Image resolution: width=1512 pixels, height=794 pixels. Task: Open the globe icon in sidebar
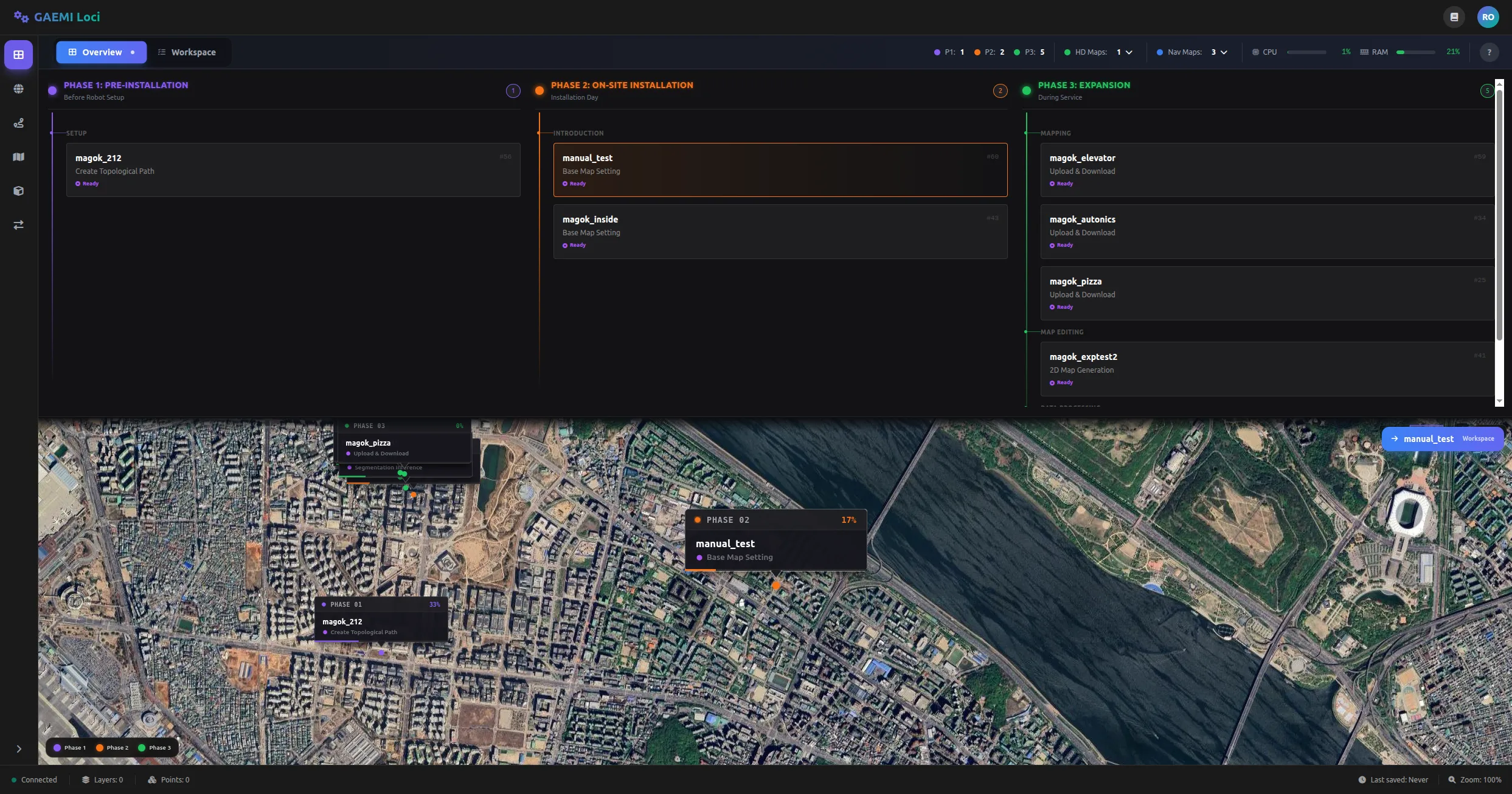[x=18, y=89]
